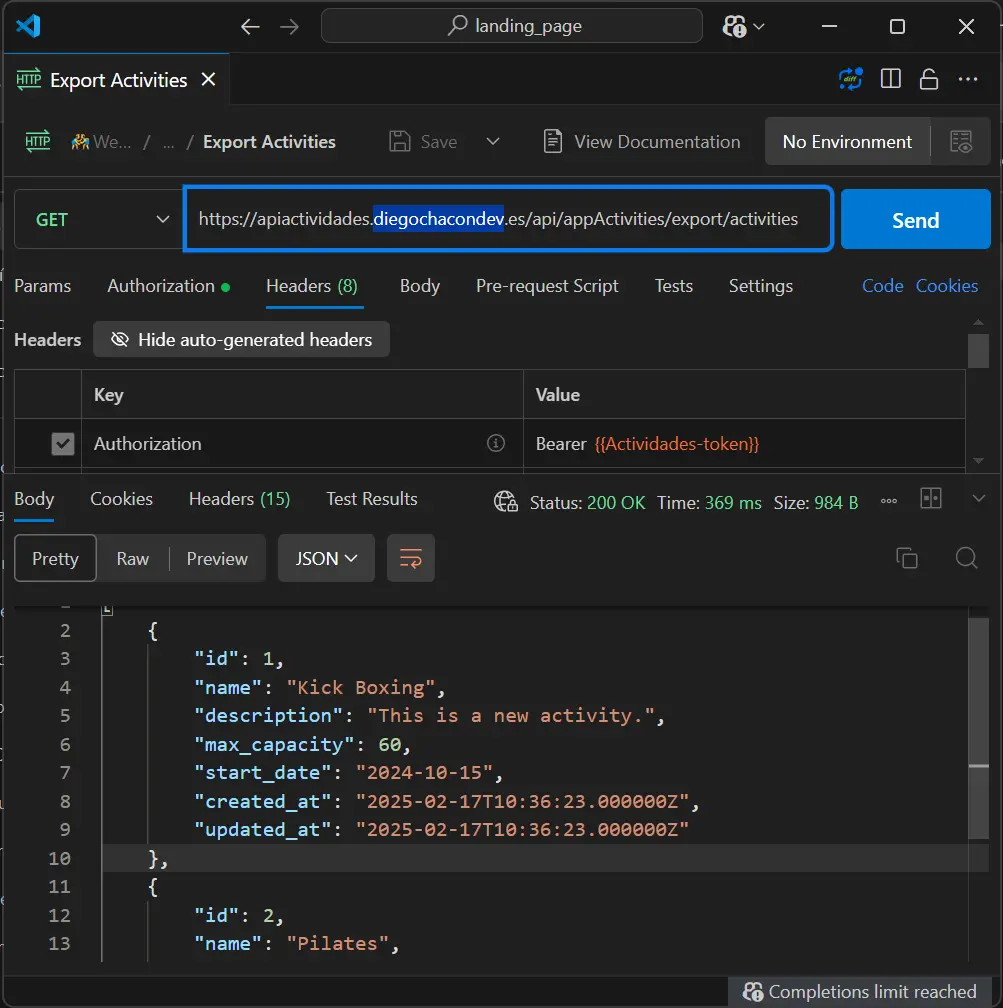1003x1008 pixels.
Task: Search the response body
Action: [966, 558]
